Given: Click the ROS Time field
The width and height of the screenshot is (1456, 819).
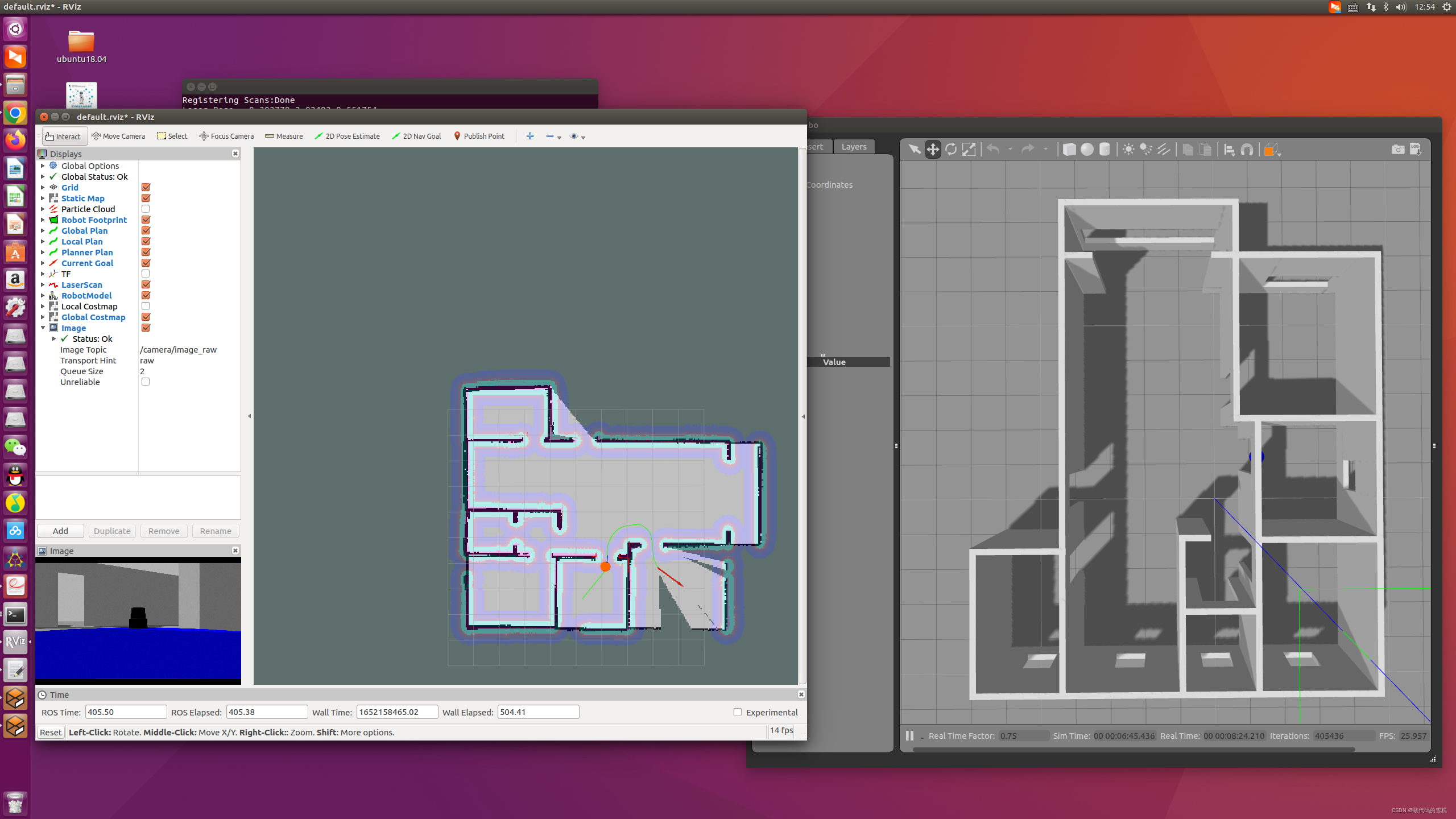Looking at the screenshot, I should coord(126,712).
